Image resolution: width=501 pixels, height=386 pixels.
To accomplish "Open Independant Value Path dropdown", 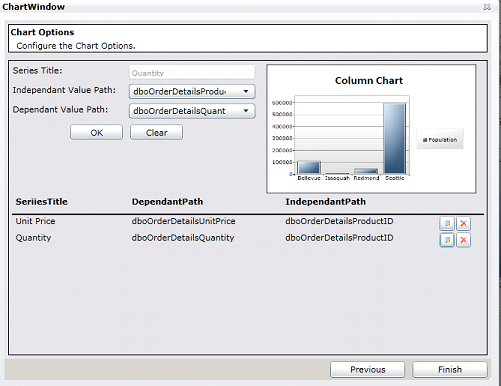I will (x=192, y=91).
